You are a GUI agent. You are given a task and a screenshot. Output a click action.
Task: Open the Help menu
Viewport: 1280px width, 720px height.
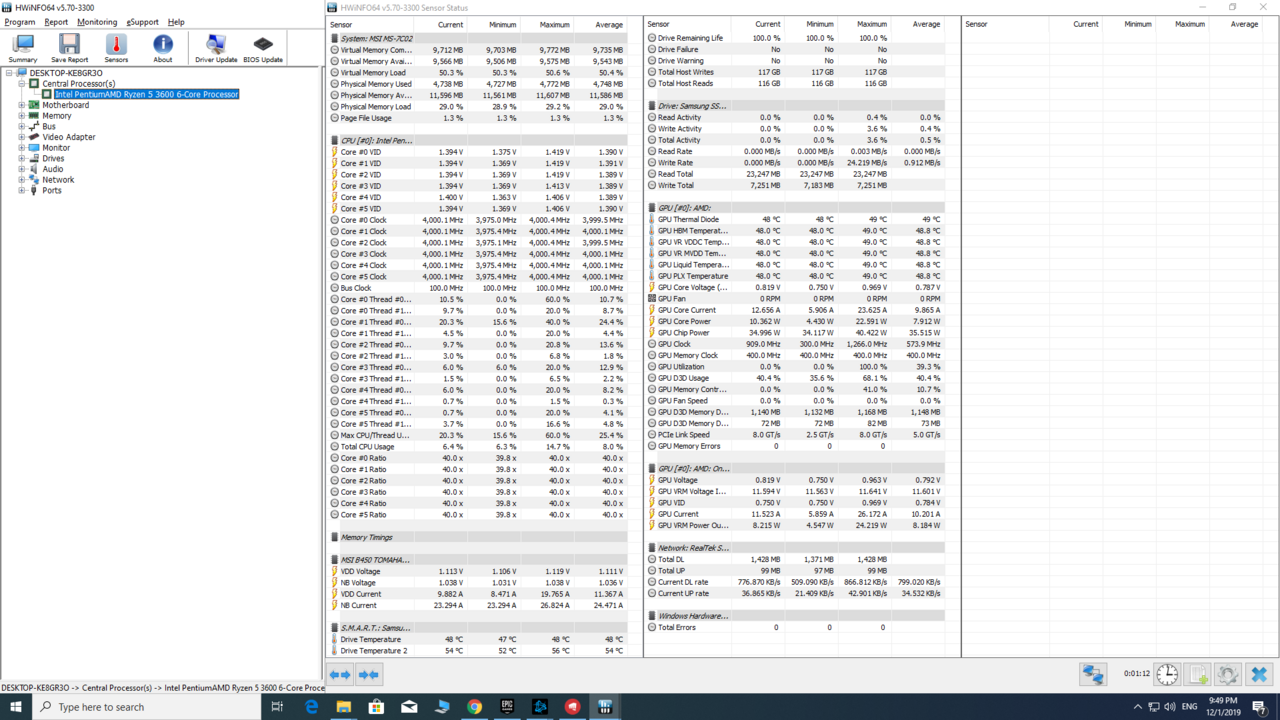pyautogui.click(x=176, y=22)
